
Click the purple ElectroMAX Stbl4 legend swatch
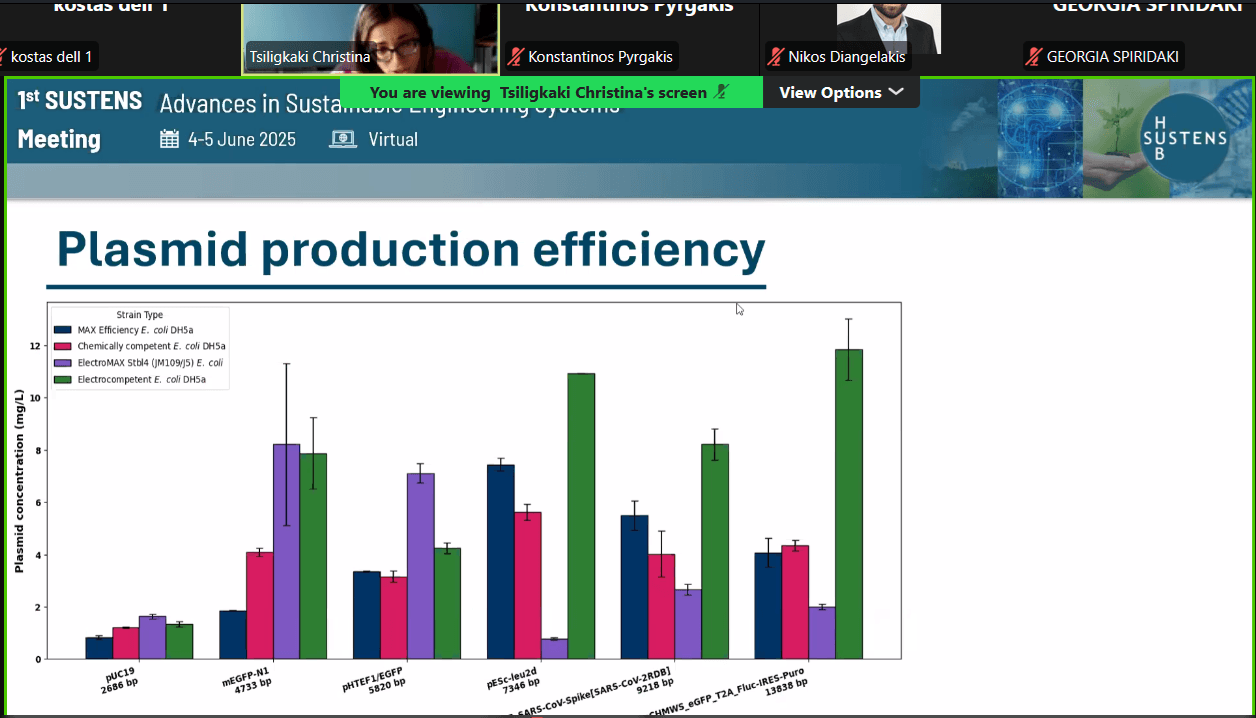[x=62, y=363]
